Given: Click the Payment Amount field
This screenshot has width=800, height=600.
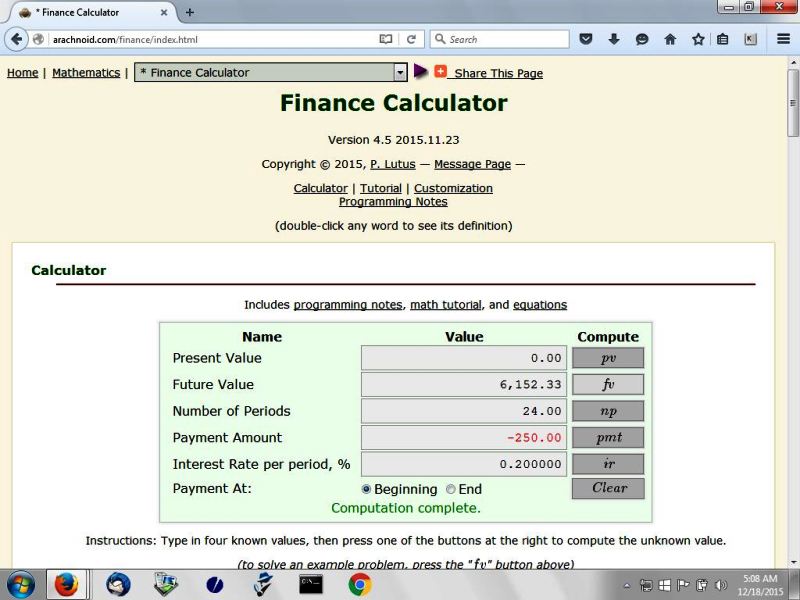Looking at the screenshot, I should (x=464, y=437).
